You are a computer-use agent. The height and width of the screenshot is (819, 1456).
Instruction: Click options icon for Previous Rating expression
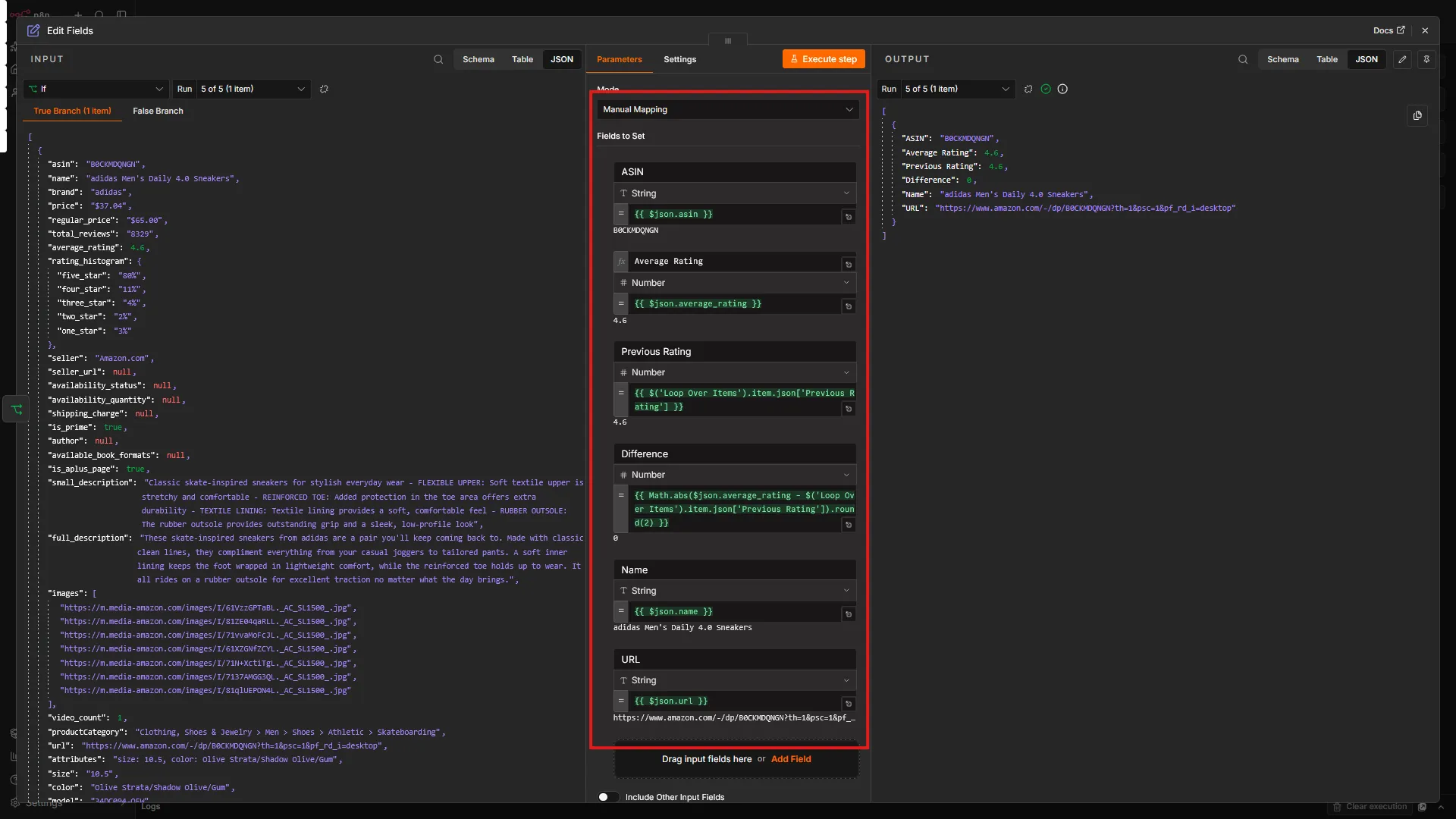849,409
